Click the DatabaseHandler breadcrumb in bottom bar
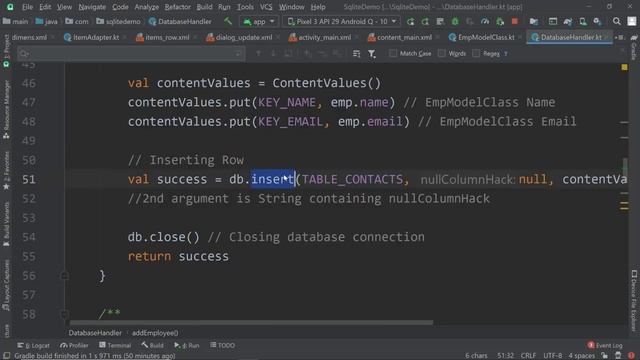This screenshot has width=640, height=360. click(x=95, y=333)
